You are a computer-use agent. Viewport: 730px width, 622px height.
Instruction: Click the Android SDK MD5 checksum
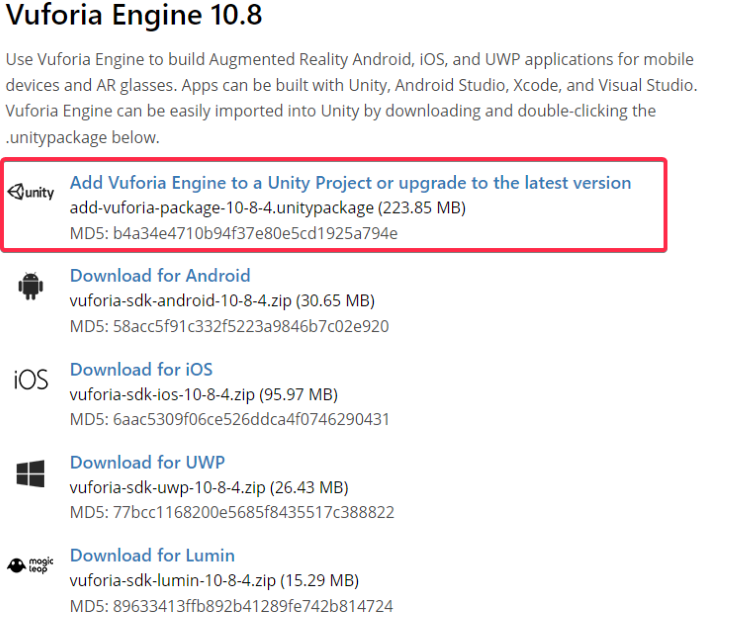(x=229, y=326)
